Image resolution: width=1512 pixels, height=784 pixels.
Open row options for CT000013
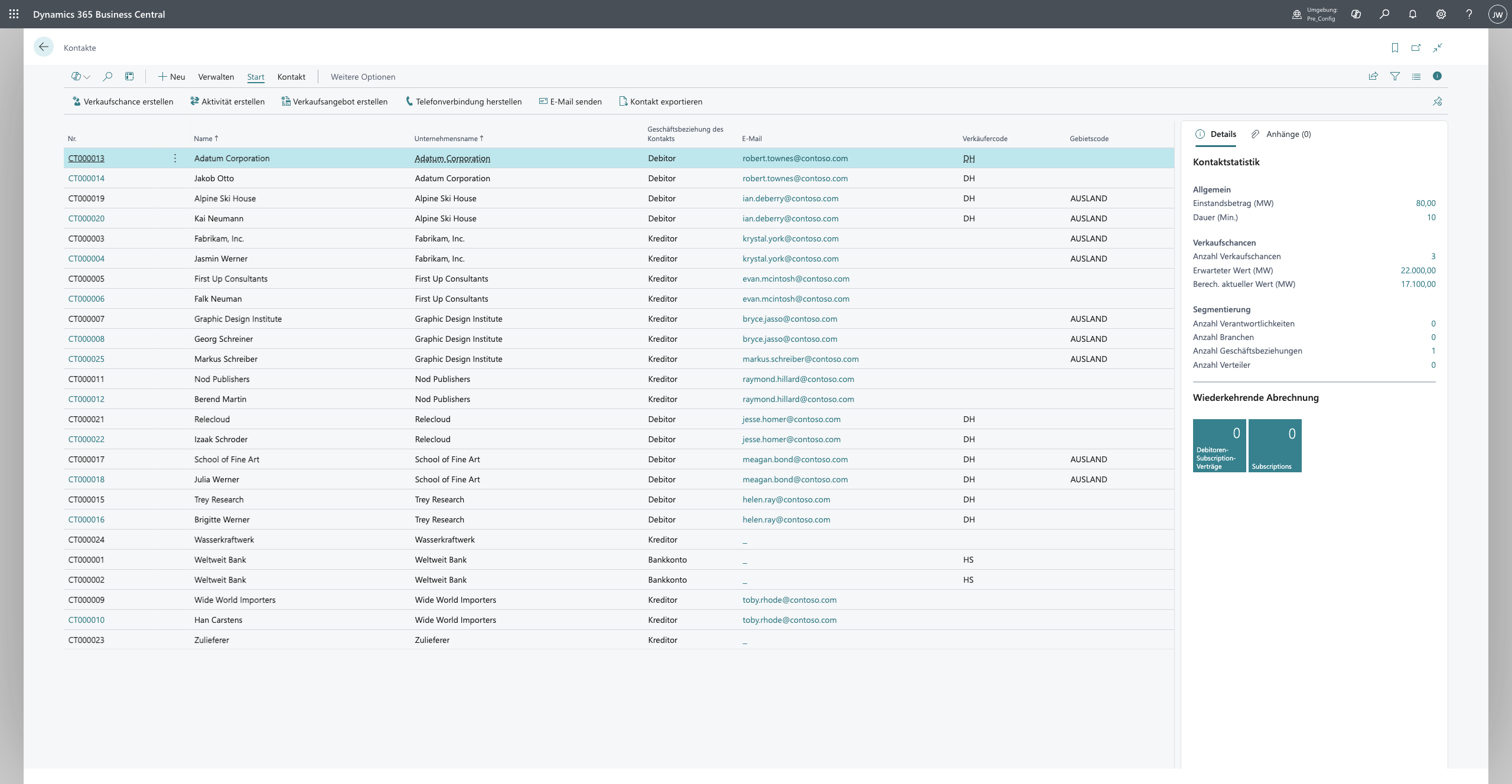[175, 158]
